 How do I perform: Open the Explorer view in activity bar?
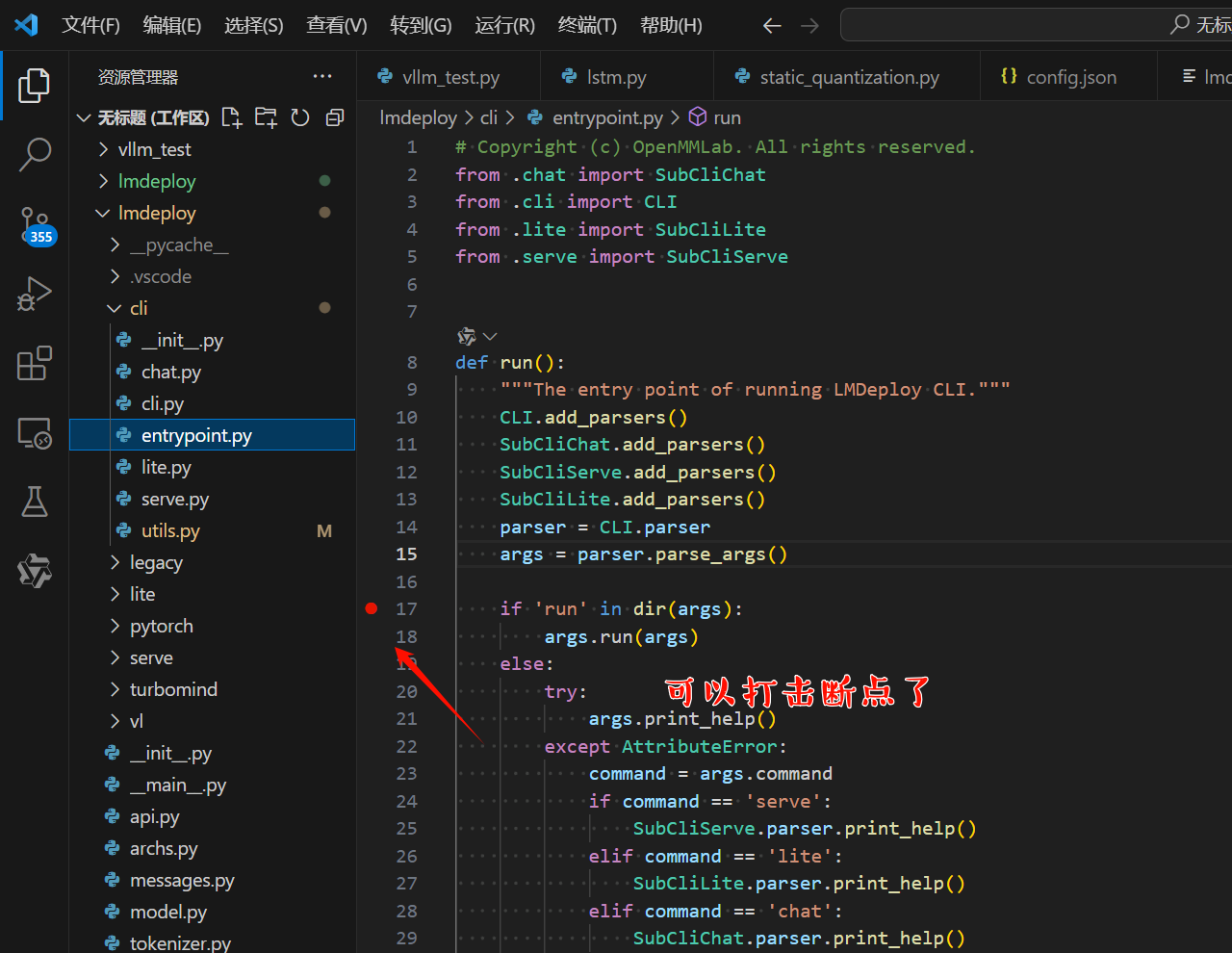click(35, 86)
